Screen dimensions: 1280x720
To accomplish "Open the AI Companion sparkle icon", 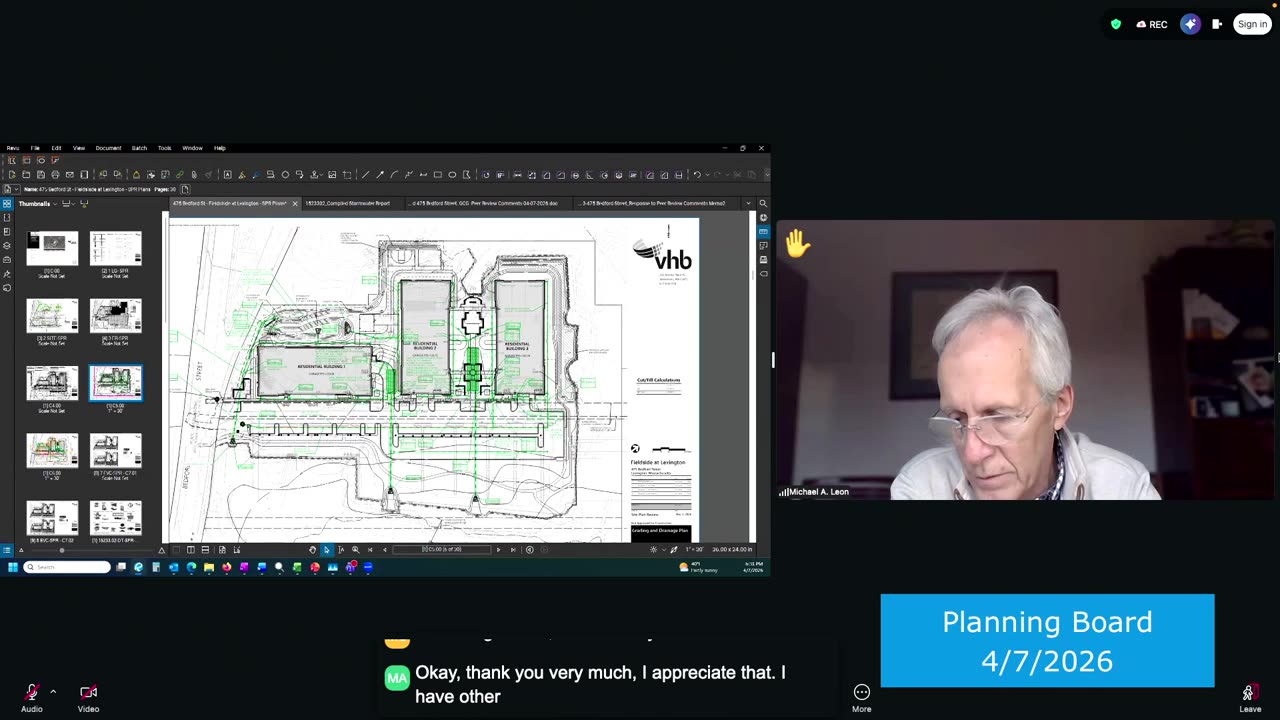I will [x=1190, y=24].
